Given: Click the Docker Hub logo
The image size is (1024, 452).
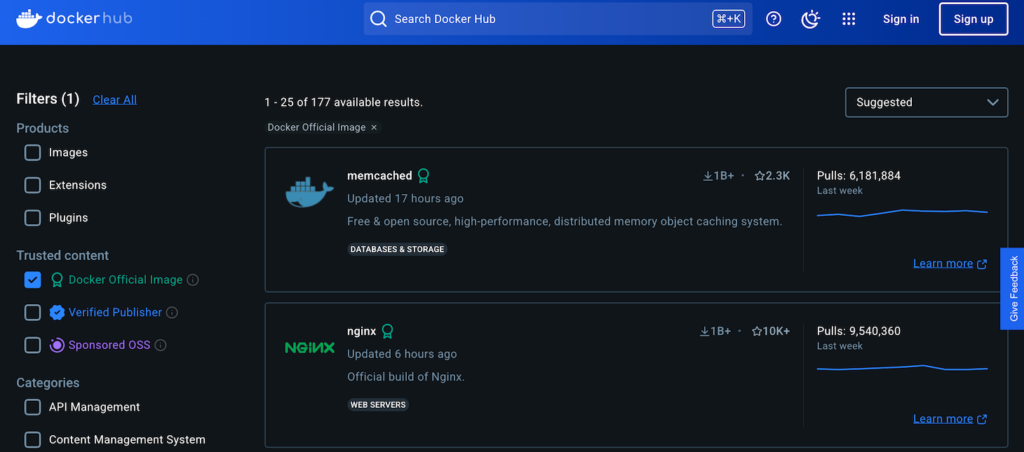Looking at the screenshot, I should [x=75, y=19].
